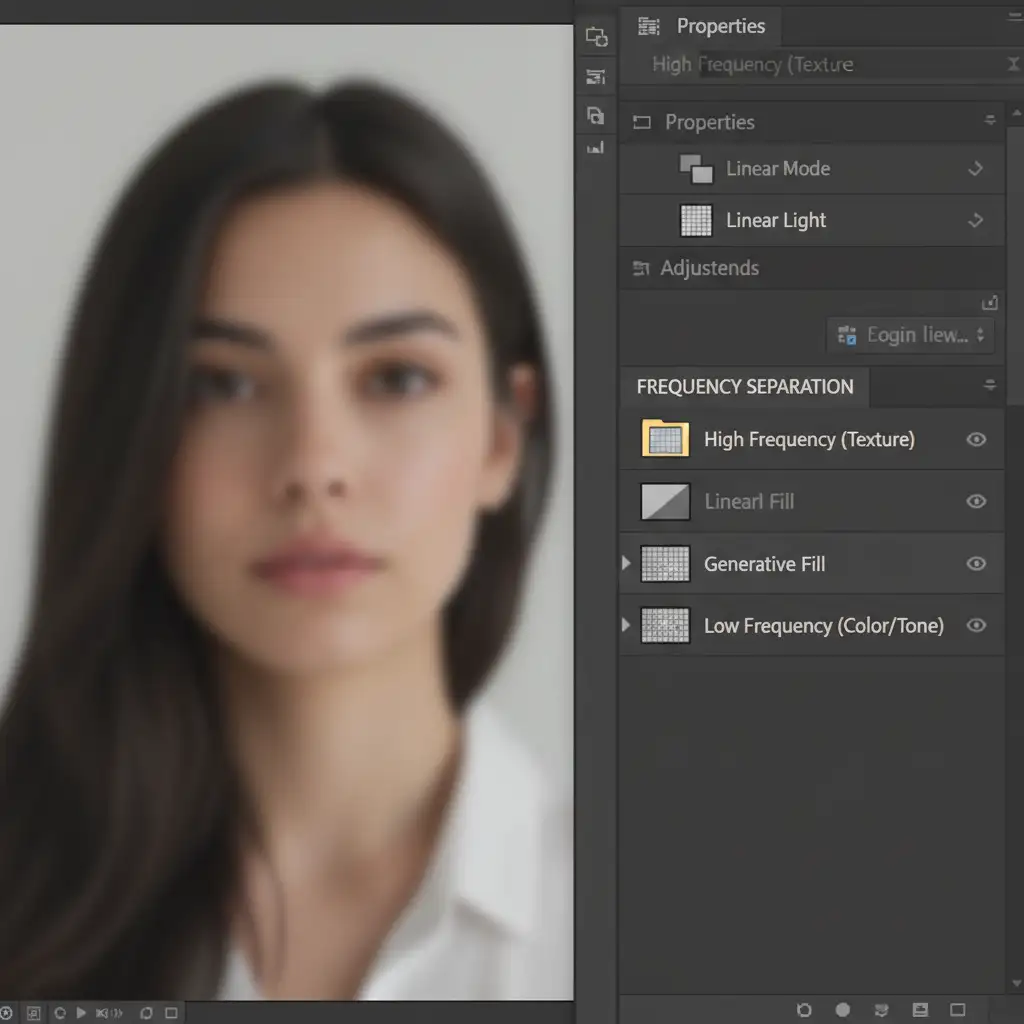Click the first icon in the collapsed panel dock
The height and width of the screenshot is (1024, 1024).
coord(596,37)
